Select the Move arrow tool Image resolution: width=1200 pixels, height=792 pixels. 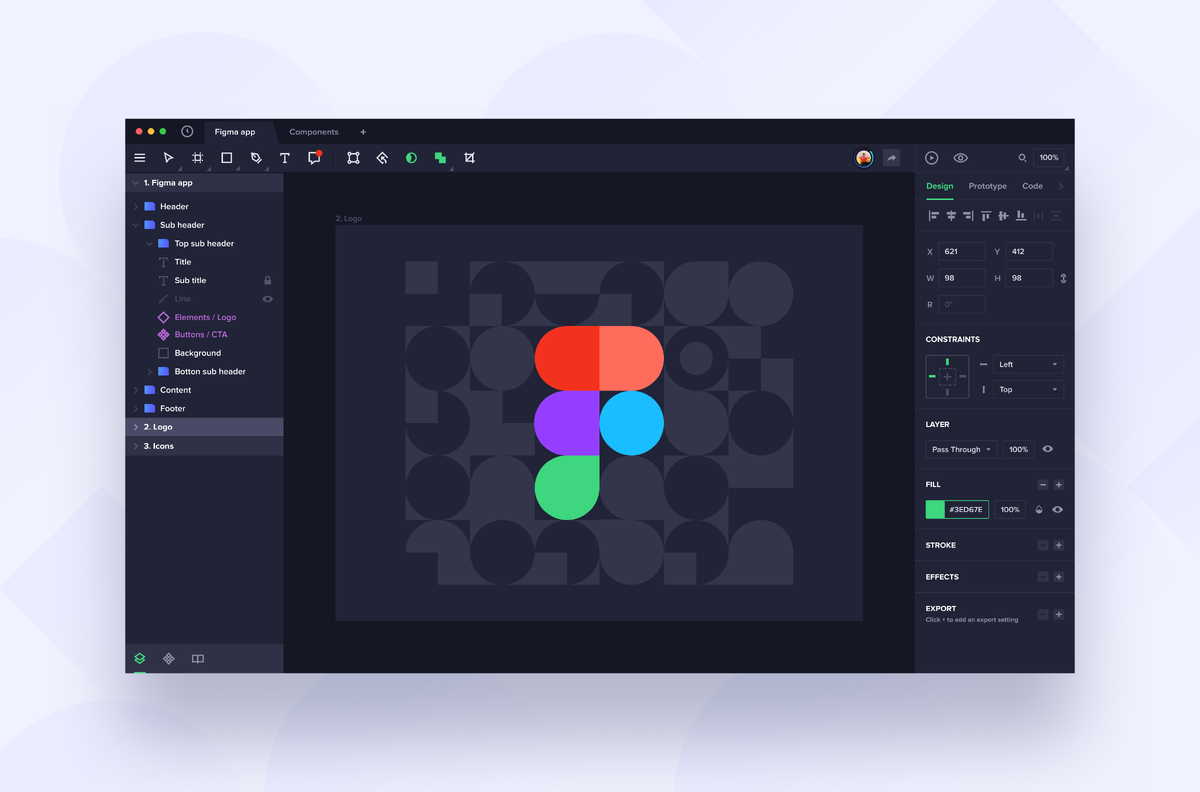[x=169, y=158]
